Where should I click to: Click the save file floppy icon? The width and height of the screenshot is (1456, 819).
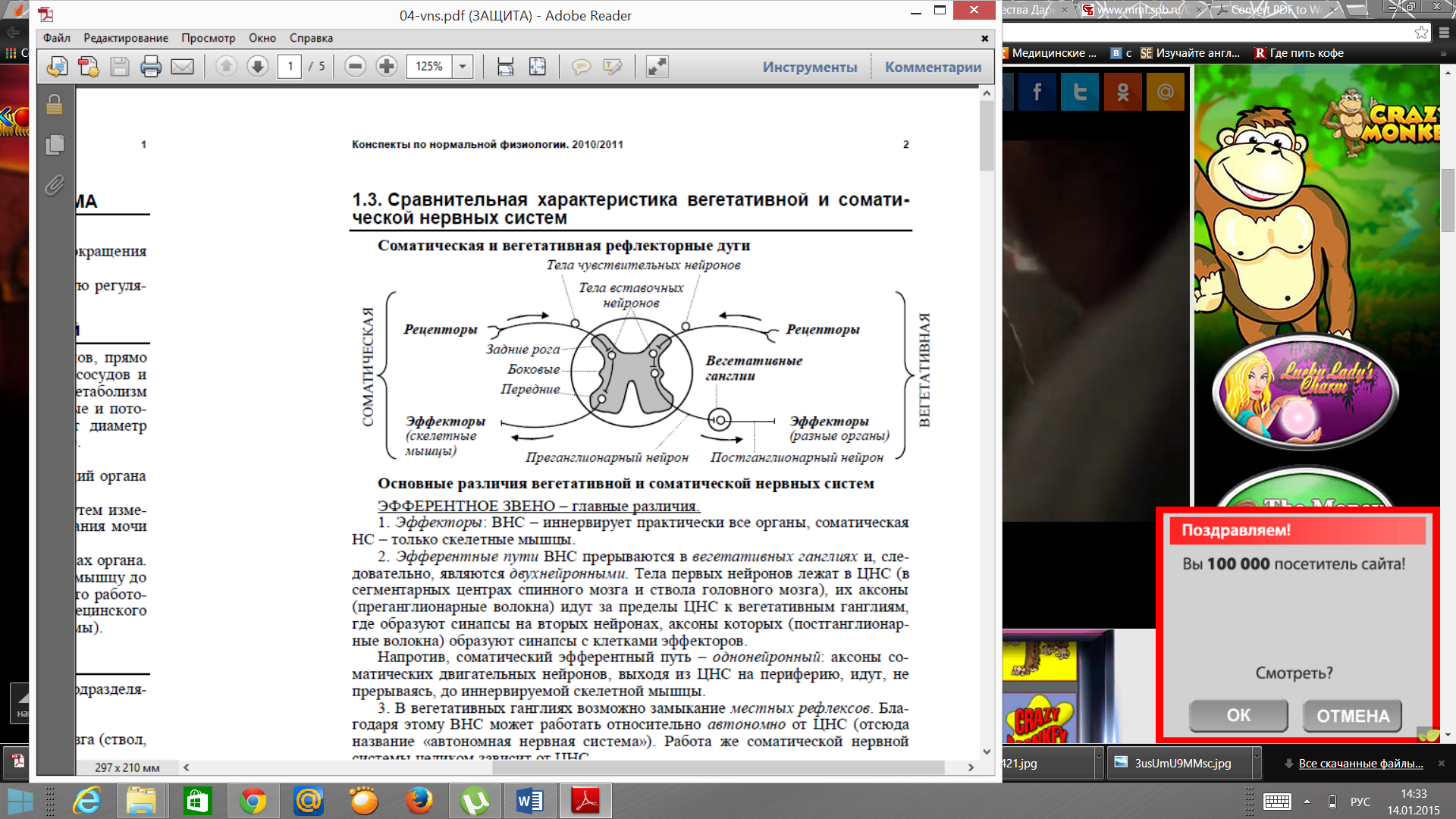[x=120, y=67]
